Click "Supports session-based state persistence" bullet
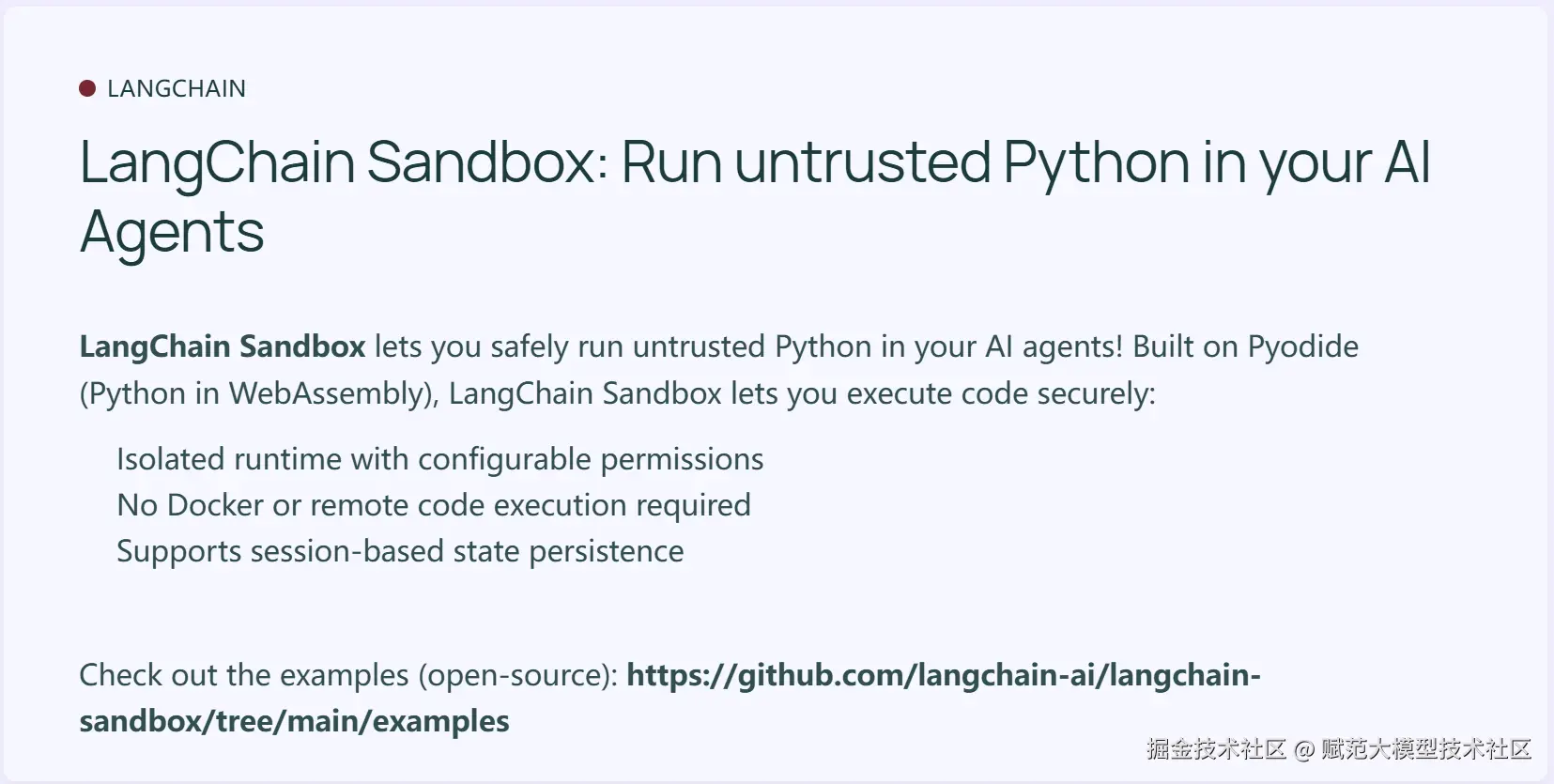 pos(400,551)
